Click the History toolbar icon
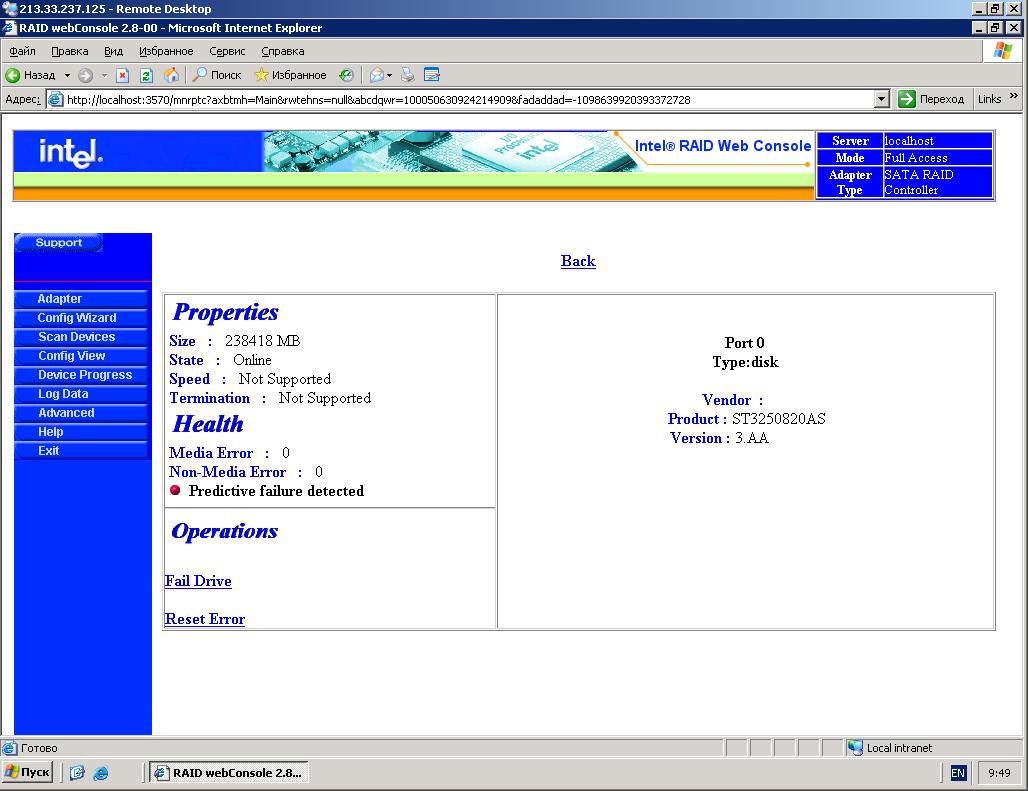Viewport: 1028px width, 791px height. point(346,75)
